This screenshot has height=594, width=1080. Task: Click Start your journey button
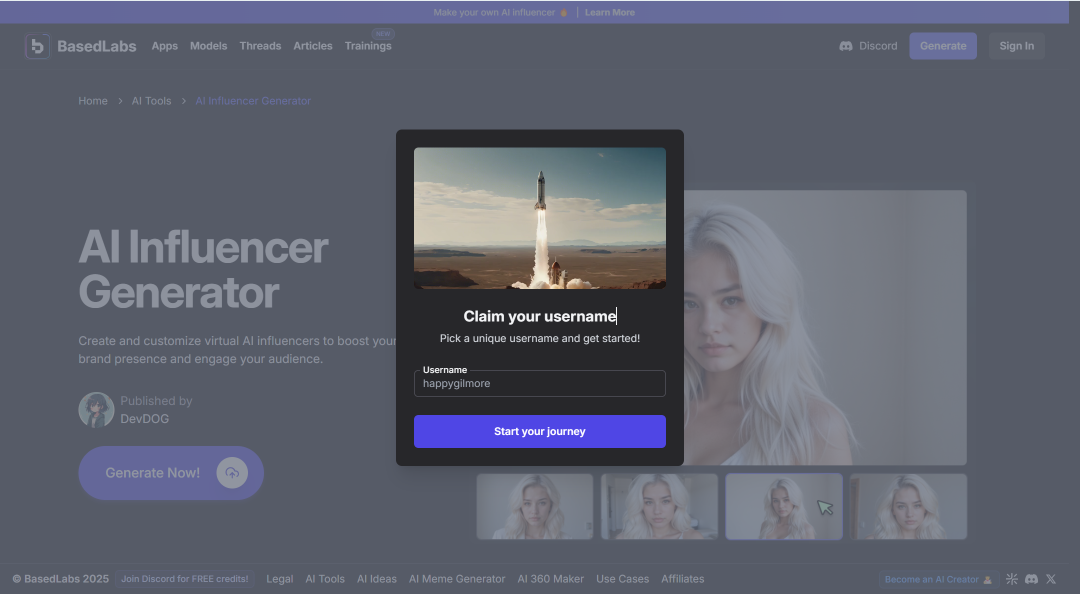(540, 431)
